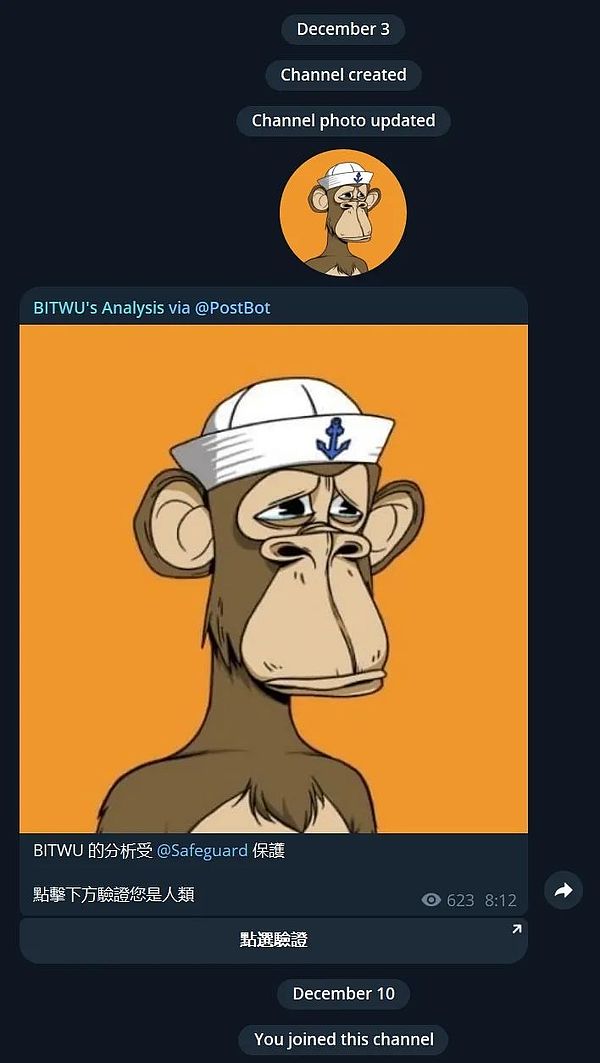
Task: Click the caption line 點擊下方驗證您是人類
Action: [114, 895]
